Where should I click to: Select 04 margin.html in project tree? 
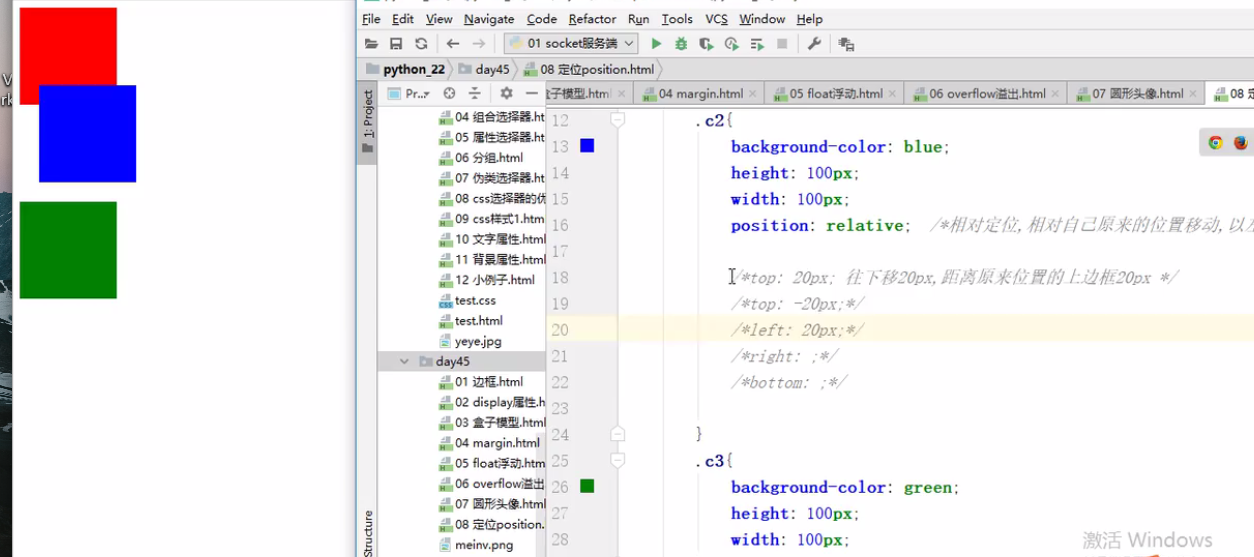[x=489, y=443]
